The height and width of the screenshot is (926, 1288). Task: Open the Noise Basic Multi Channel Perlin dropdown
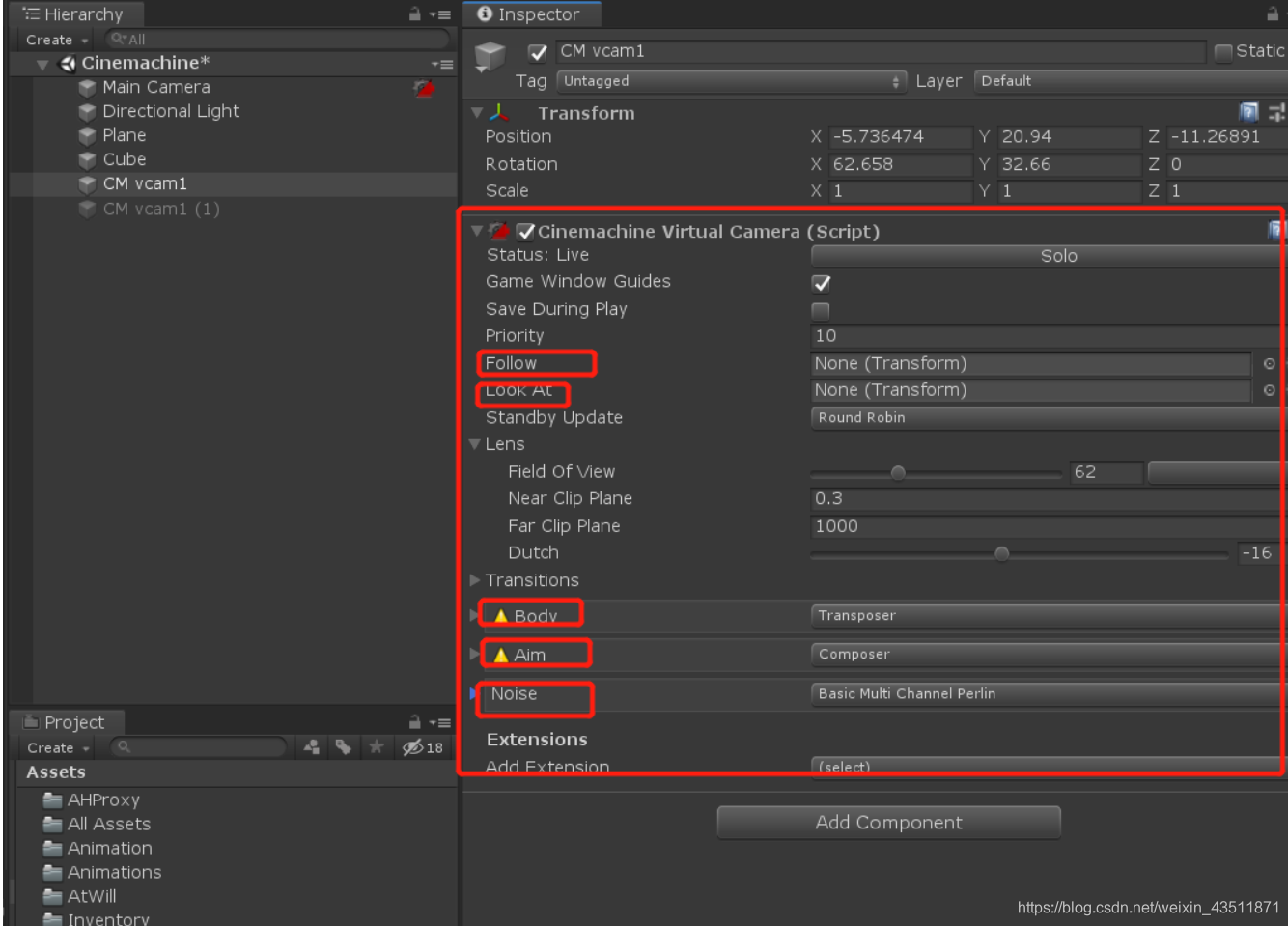coord(1049,694)
